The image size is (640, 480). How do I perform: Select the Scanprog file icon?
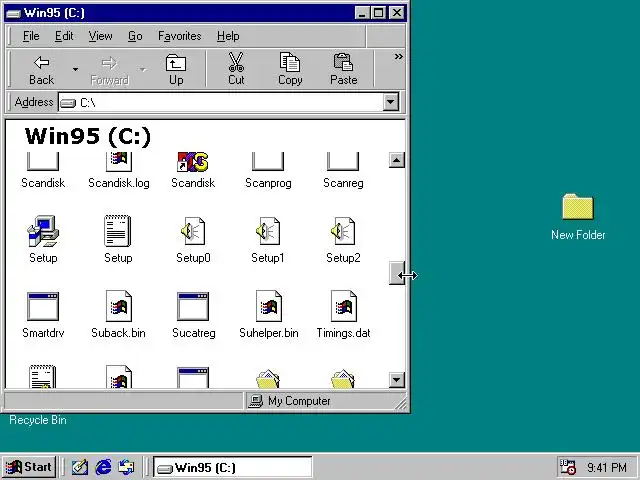pyautogui.click(x=268, y=161)
